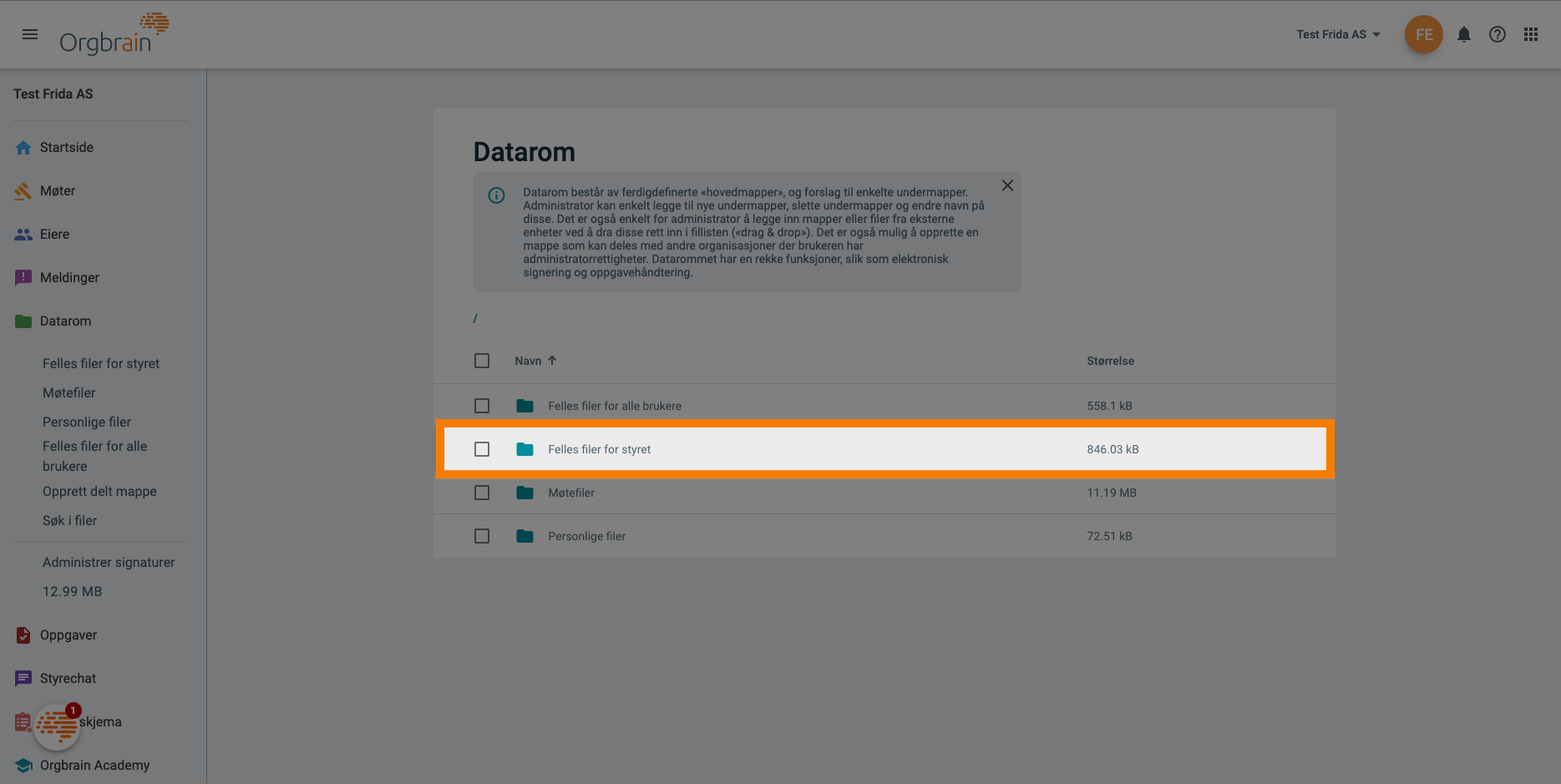The image size is (1561, 784).
Task: Click the help question mark icon
Action: point(1498,34)
